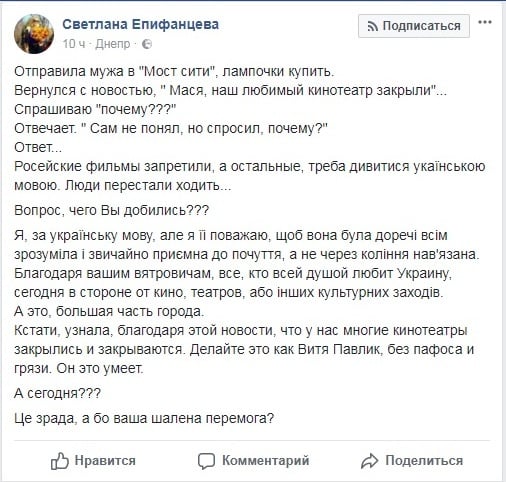506x482 pixels.
Task: Open the three-dot post options menu
Action: click(485, 22)
